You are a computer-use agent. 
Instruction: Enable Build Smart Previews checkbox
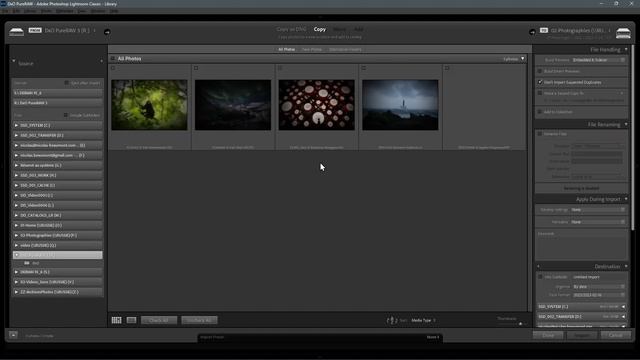tap(540, 71)
